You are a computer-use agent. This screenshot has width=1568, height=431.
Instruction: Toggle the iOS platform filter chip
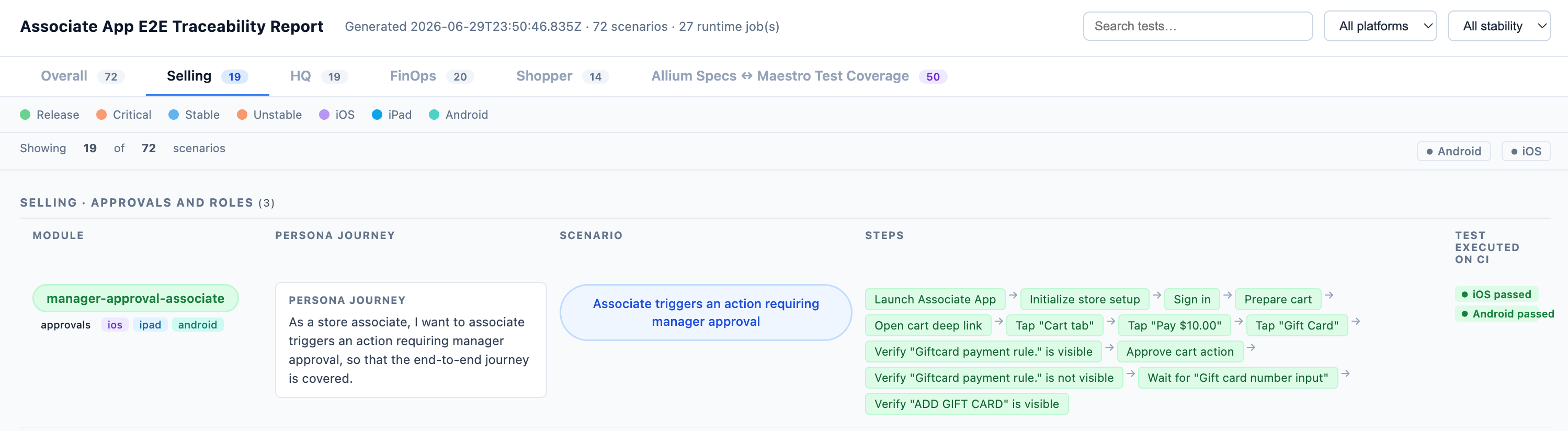click(1526, 151)
